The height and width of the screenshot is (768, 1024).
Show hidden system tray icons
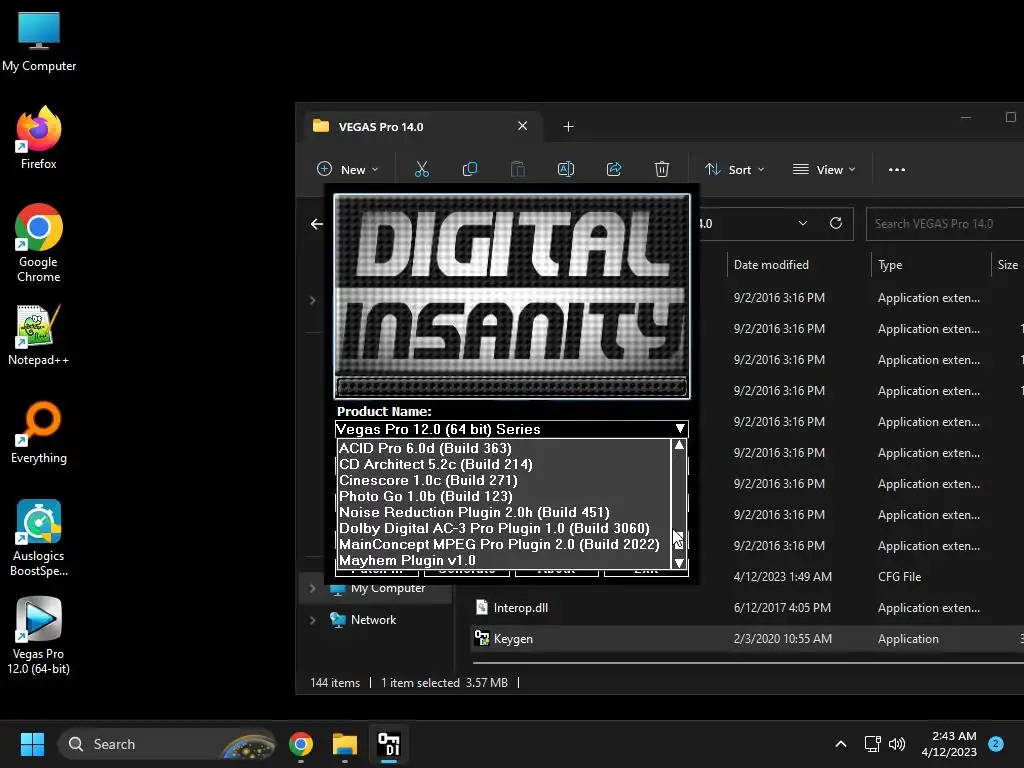pos(841,744)
